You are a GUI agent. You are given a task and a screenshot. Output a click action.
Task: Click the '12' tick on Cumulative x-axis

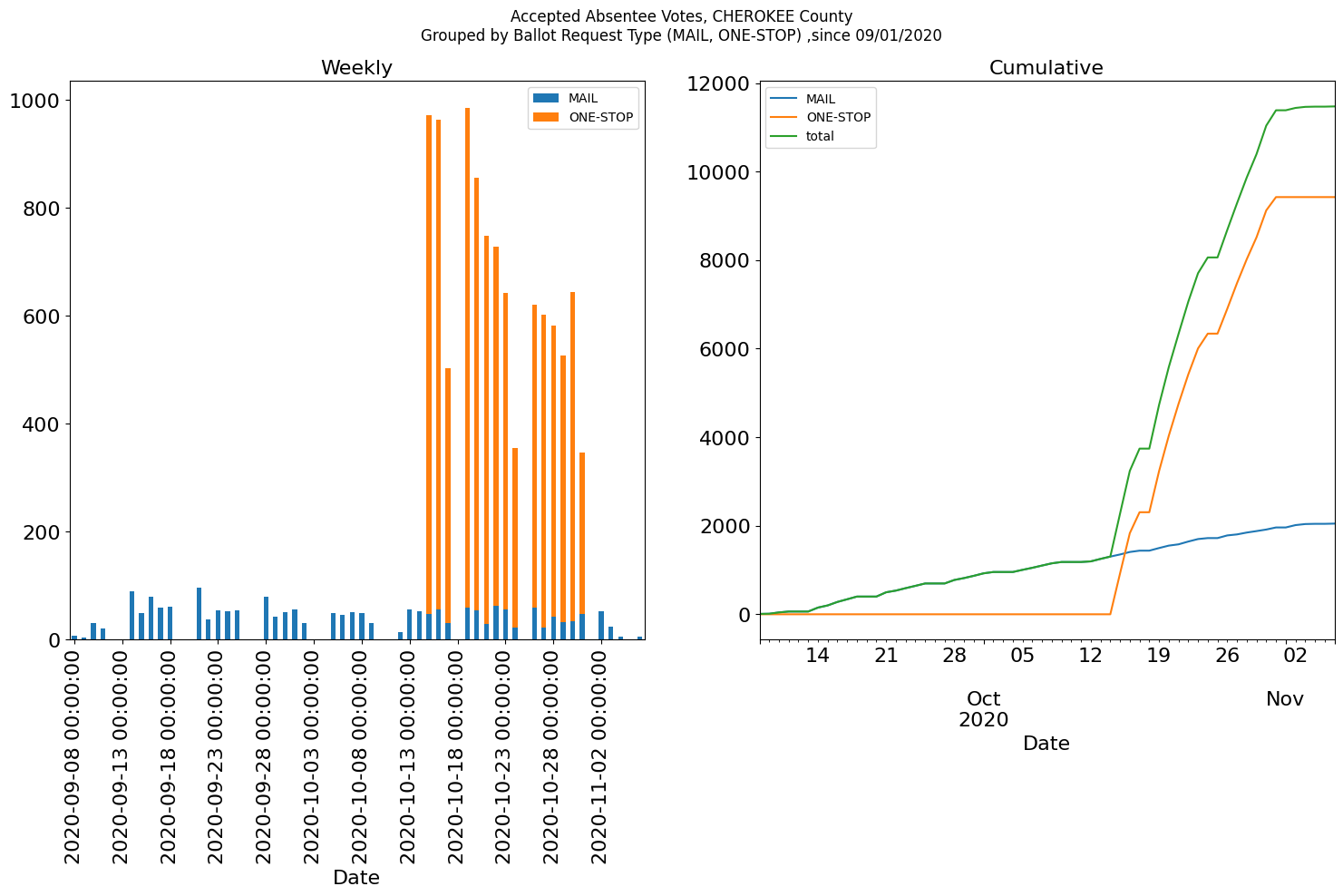pyautogui.click(x=1090, y=656)
